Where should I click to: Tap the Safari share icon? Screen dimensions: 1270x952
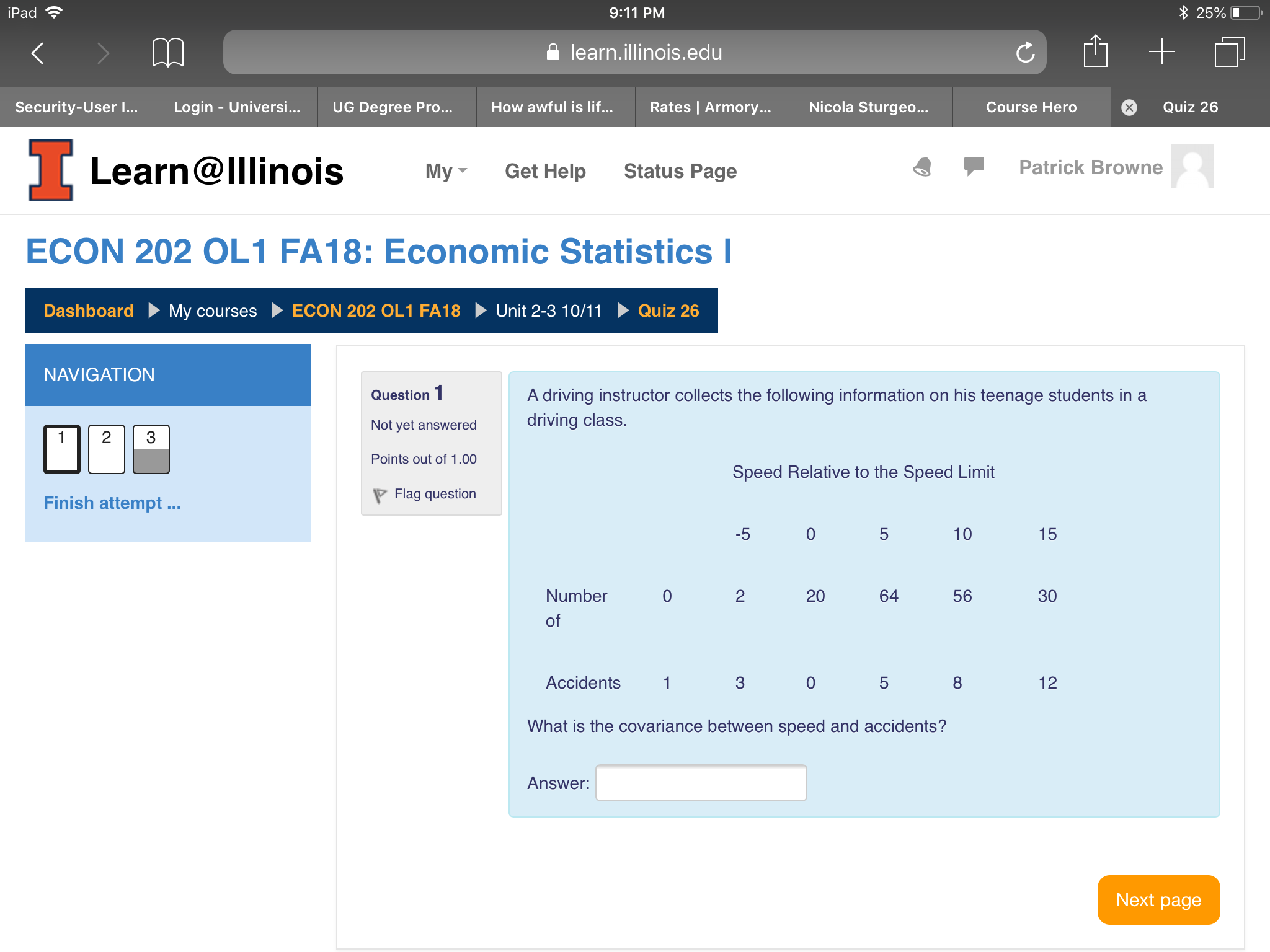(x=1095, y=51)
